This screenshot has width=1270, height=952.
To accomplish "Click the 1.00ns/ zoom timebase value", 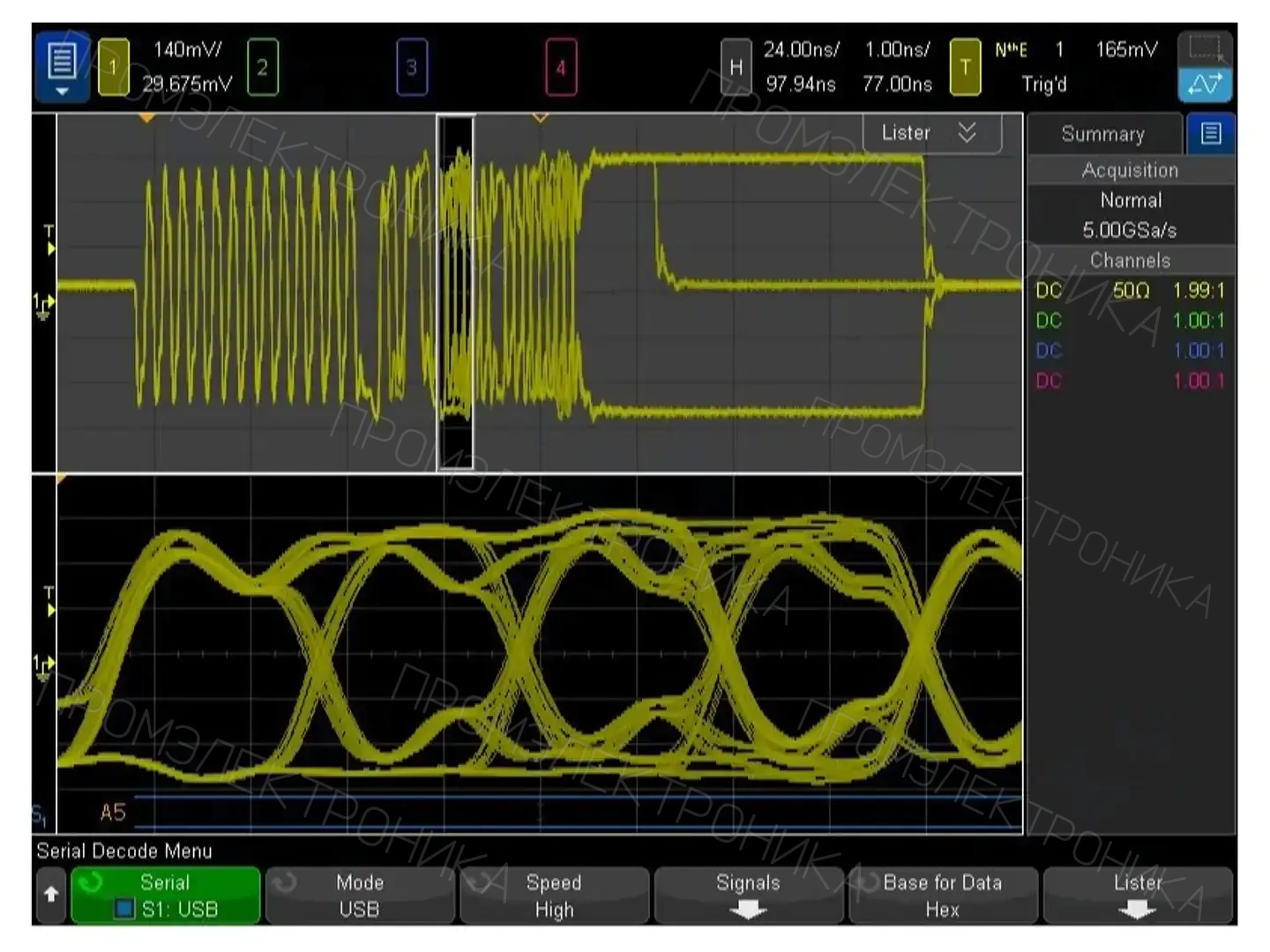I will click(897, 49).
